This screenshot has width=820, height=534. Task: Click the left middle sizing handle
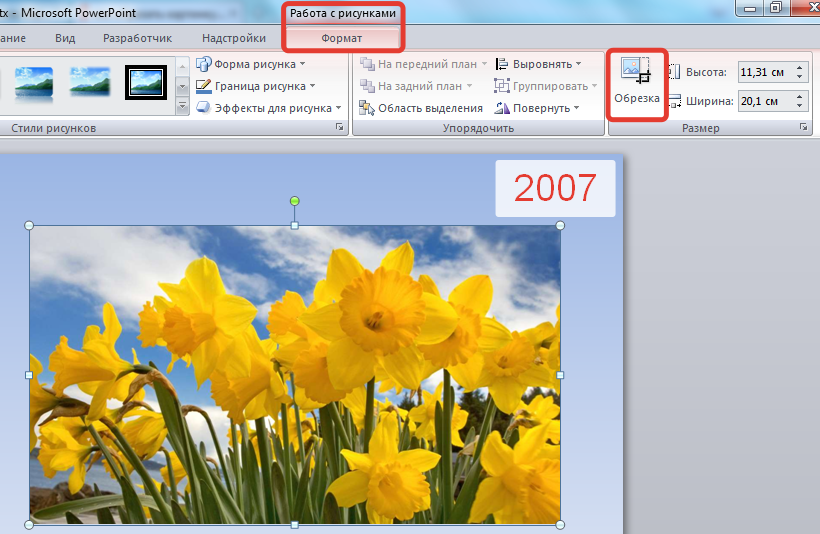point(29,375)
